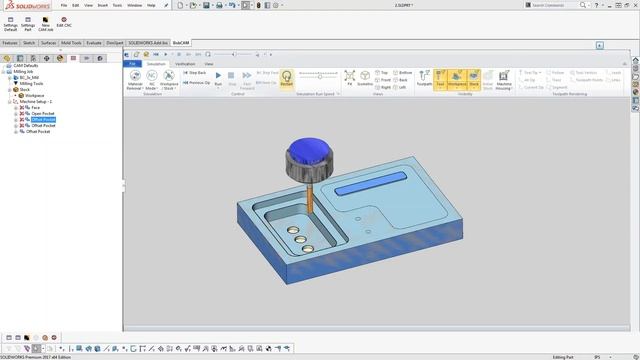Viewport: 640px width, 360px height.
Task: Click the New document icon
Action: click(x=180, y=5)
